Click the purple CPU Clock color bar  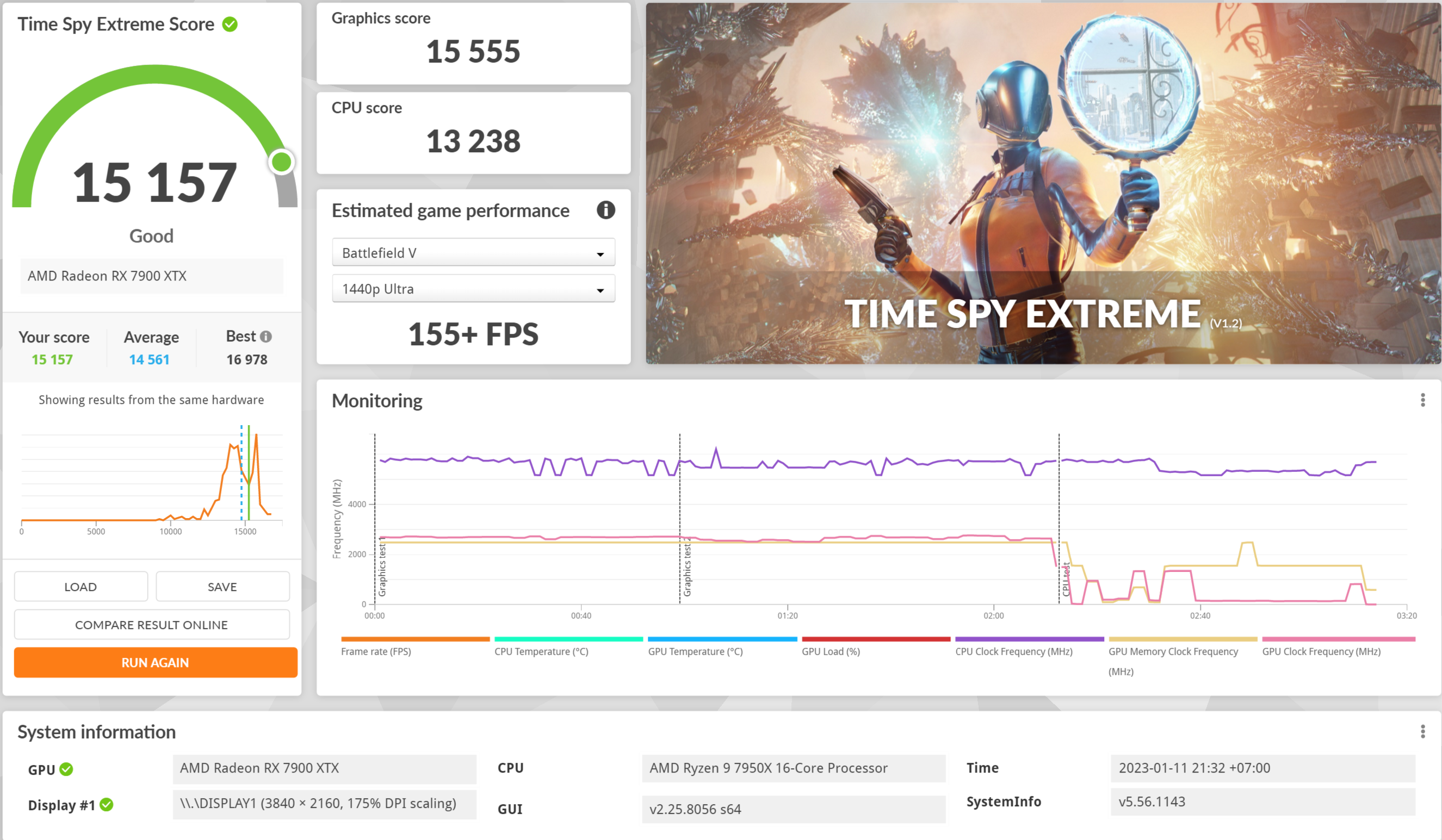click(x=1030, y=639)
